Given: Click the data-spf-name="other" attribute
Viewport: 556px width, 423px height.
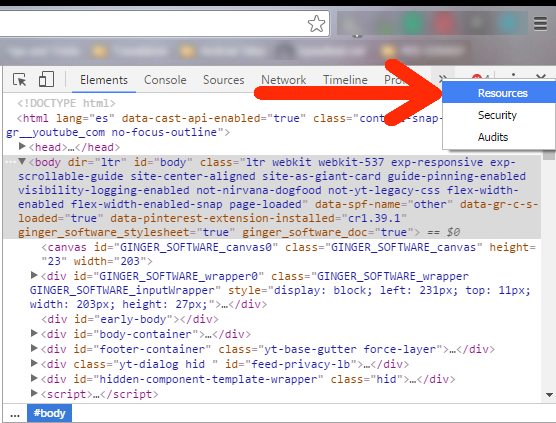Looking at the screenshot, I should pos(384,204).
